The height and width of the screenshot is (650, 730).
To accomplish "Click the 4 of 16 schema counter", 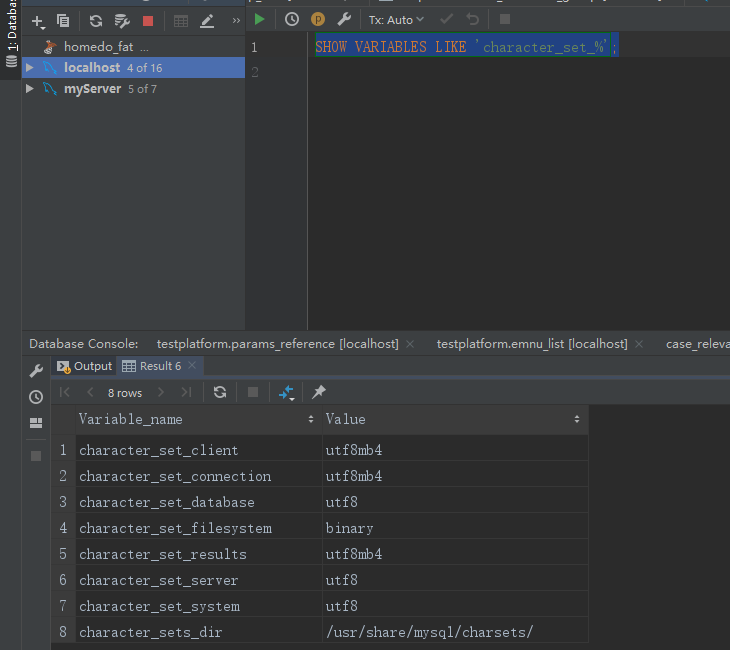I will tap(144, 68).
